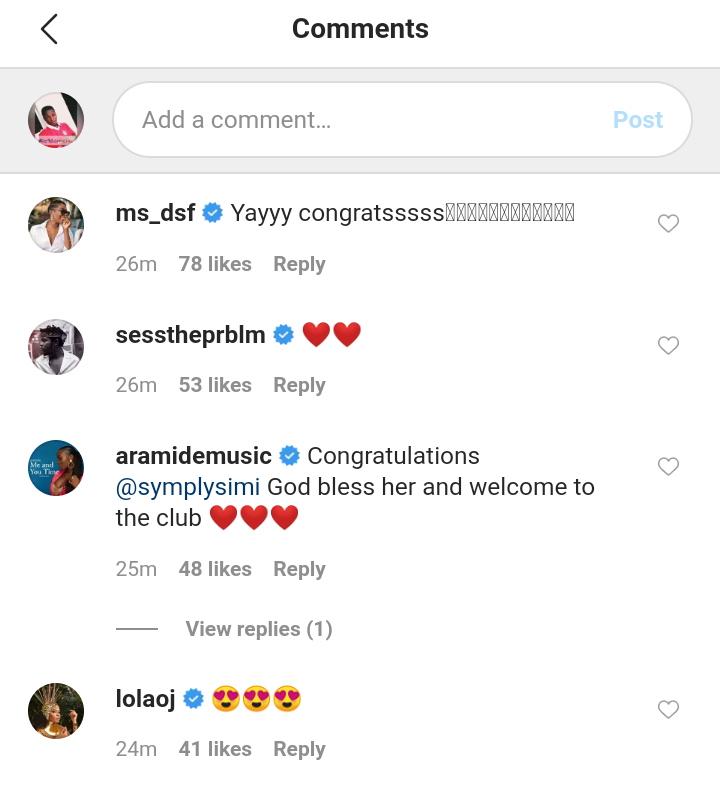Tap your own profile picture near comment box

pyautogui.click(x=56, y=120)
